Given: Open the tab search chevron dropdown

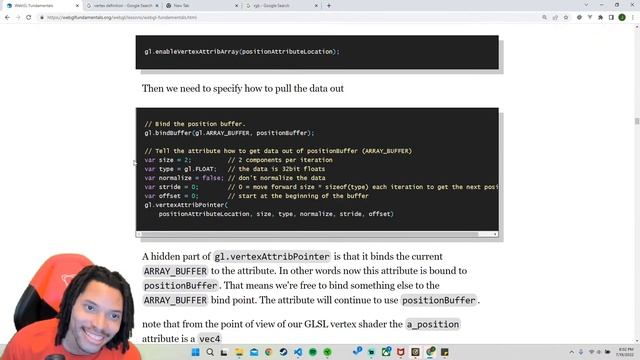Looking at the screenshot, I should (586, 5).
